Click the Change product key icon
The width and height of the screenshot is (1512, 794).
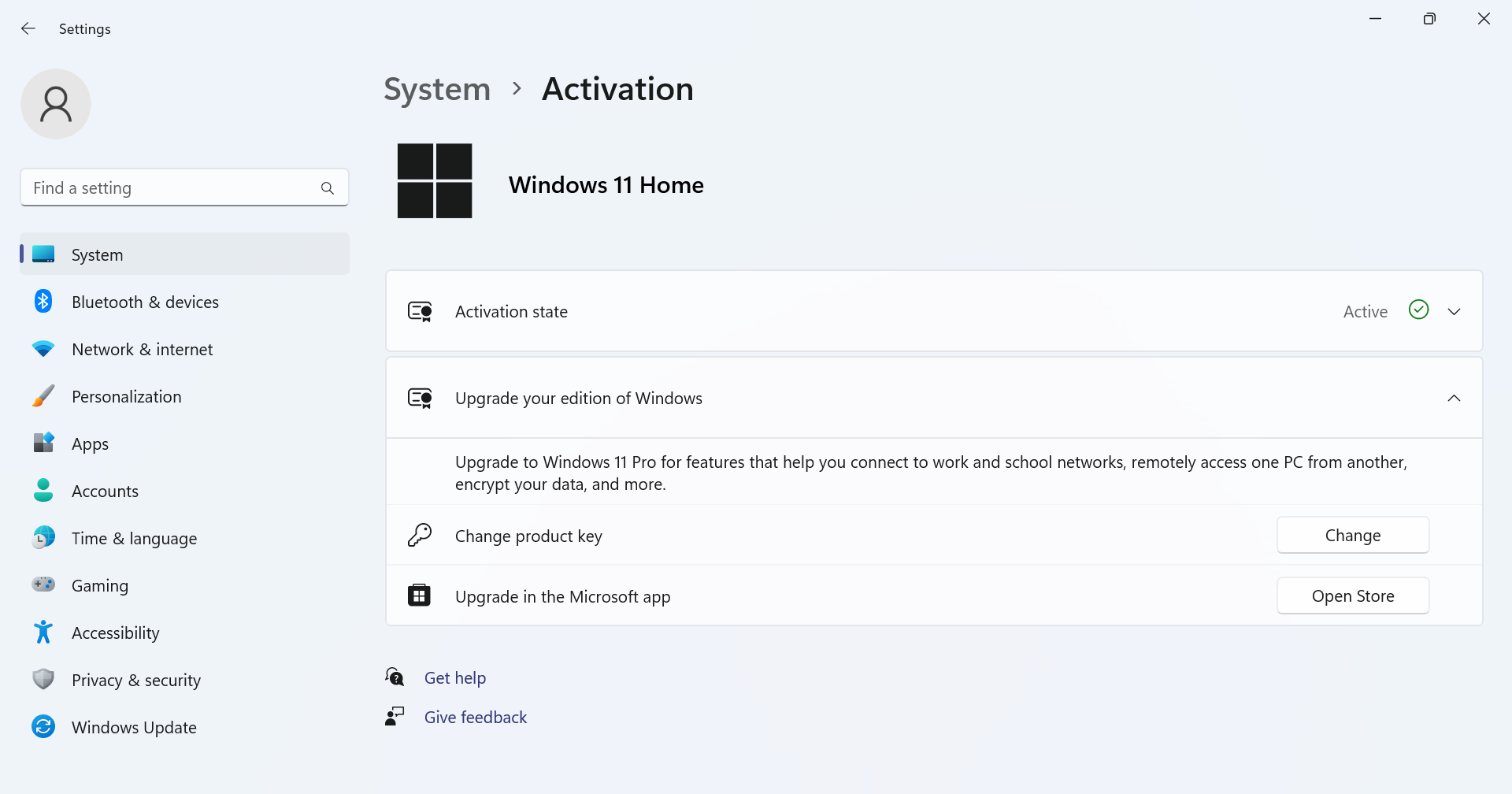[x=420, y=535]
